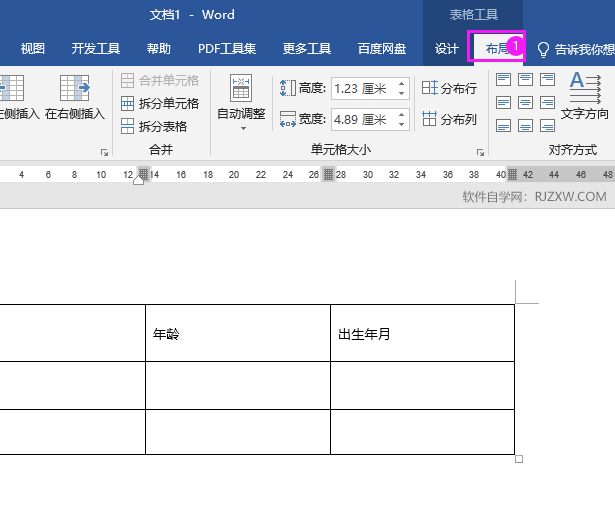Switch to the table 设计 (Design) tab
615x527 pixels.
pyautogui.click(x=447, y=49)
